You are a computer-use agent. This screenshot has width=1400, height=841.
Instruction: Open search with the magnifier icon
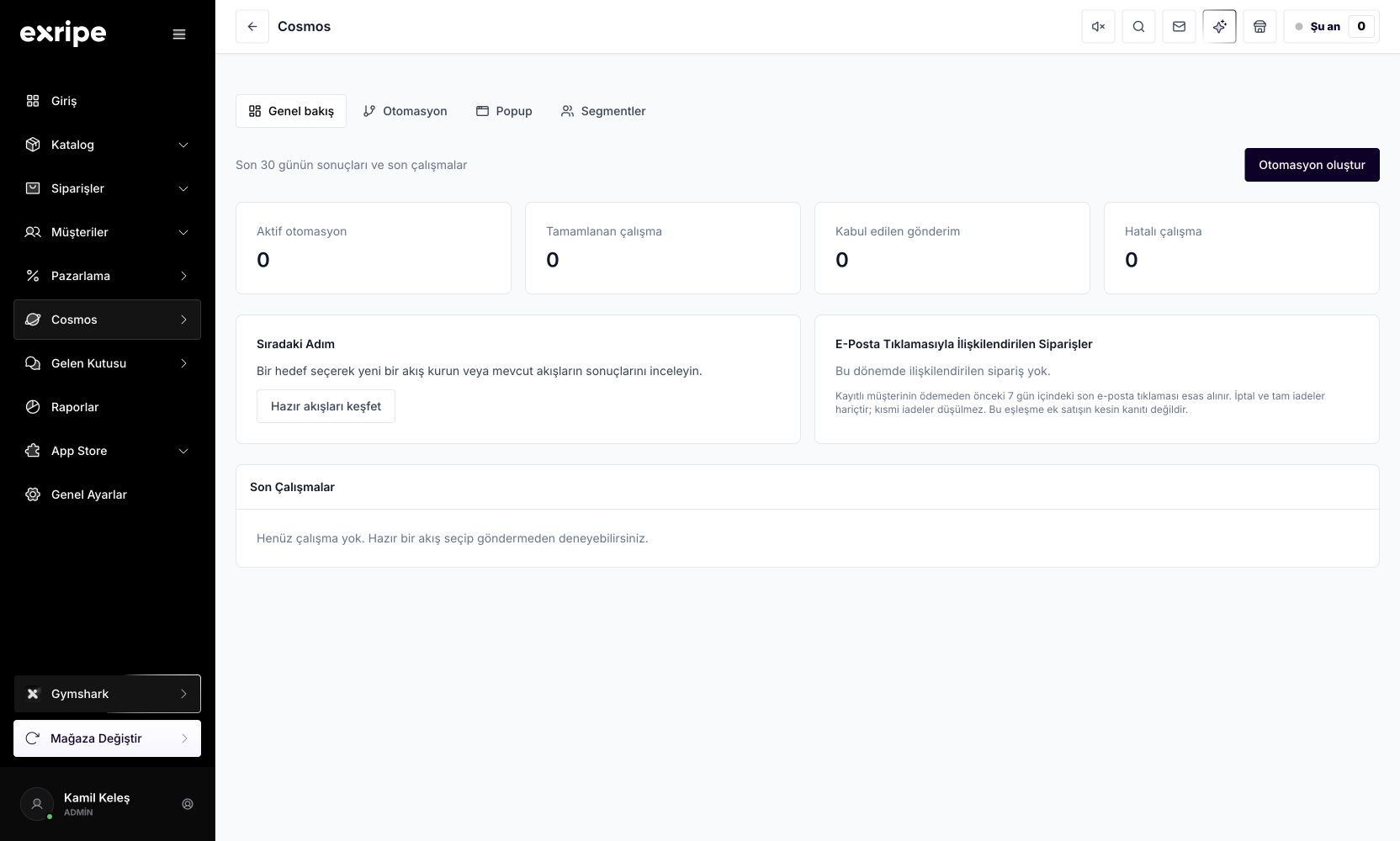coord(1138,27)
